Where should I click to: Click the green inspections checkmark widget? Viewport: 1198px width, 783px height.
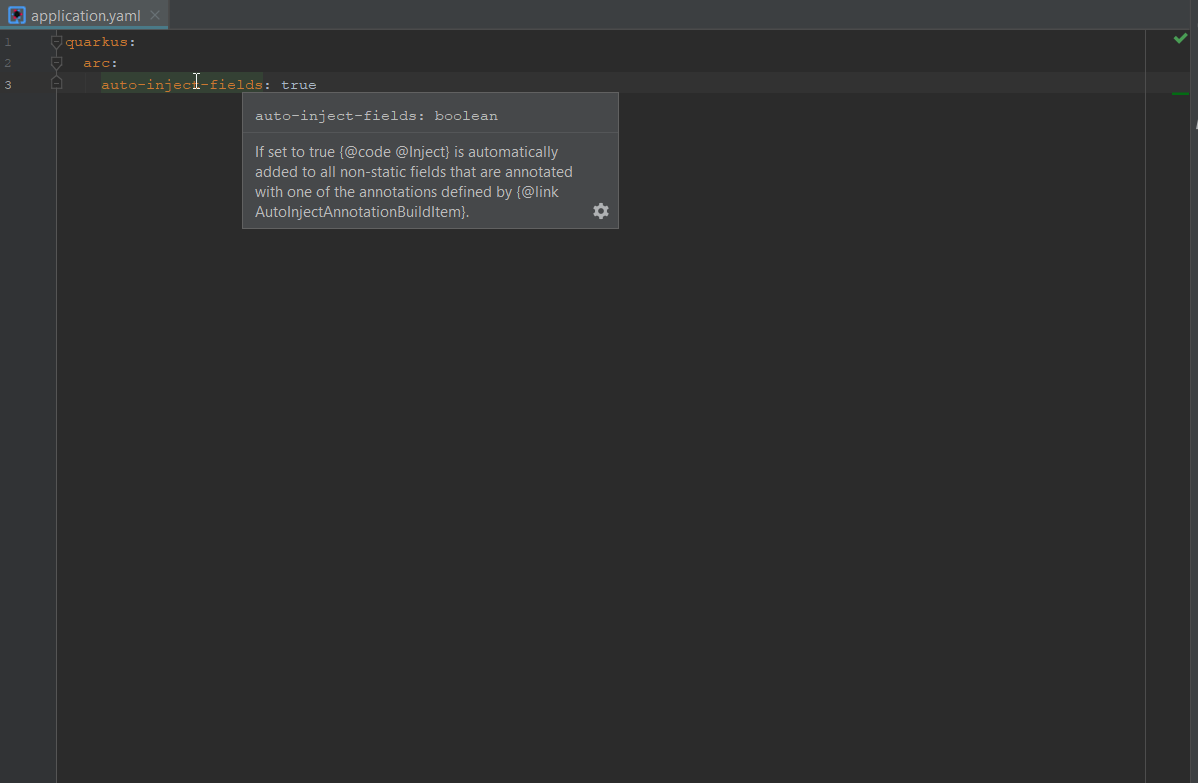pos(1180,38)
